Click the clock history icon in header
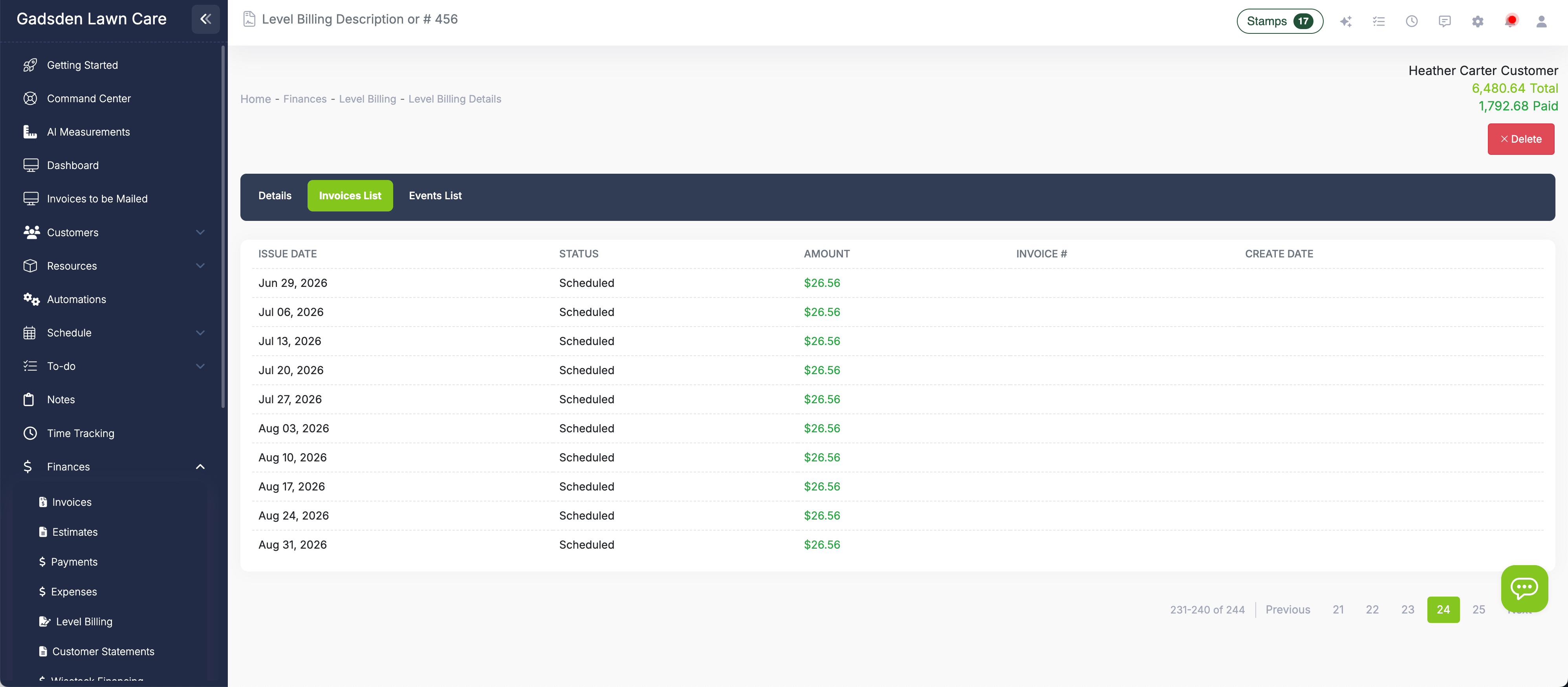 pyautogui.click(x=1412, y=21)
